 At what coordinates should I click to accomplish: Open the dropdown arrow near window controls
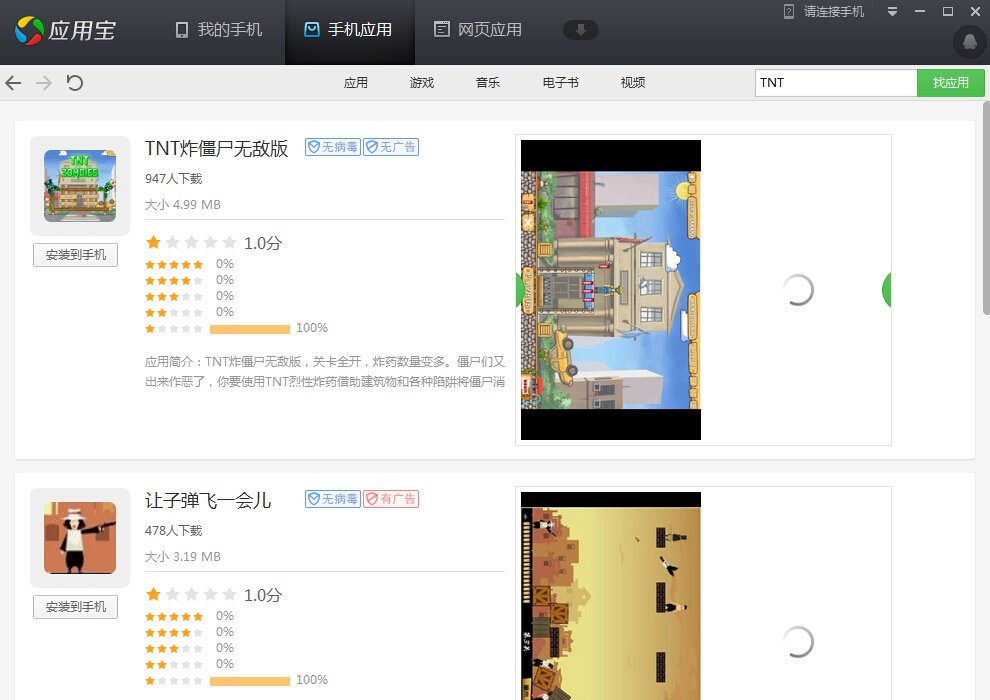click(x=892, y=11)
